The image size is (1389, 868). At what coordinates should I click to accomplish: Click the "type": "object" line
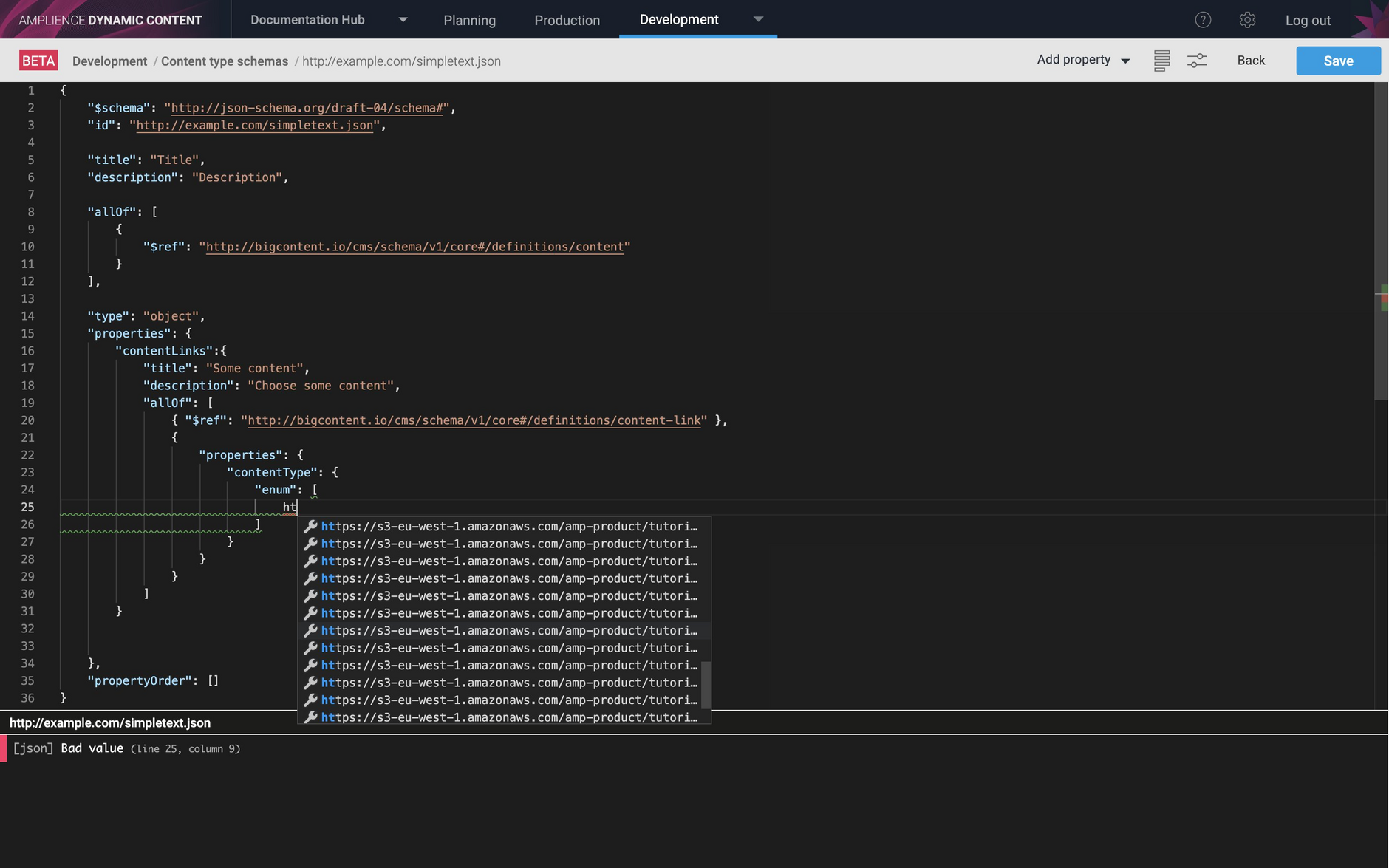[146, 316]
